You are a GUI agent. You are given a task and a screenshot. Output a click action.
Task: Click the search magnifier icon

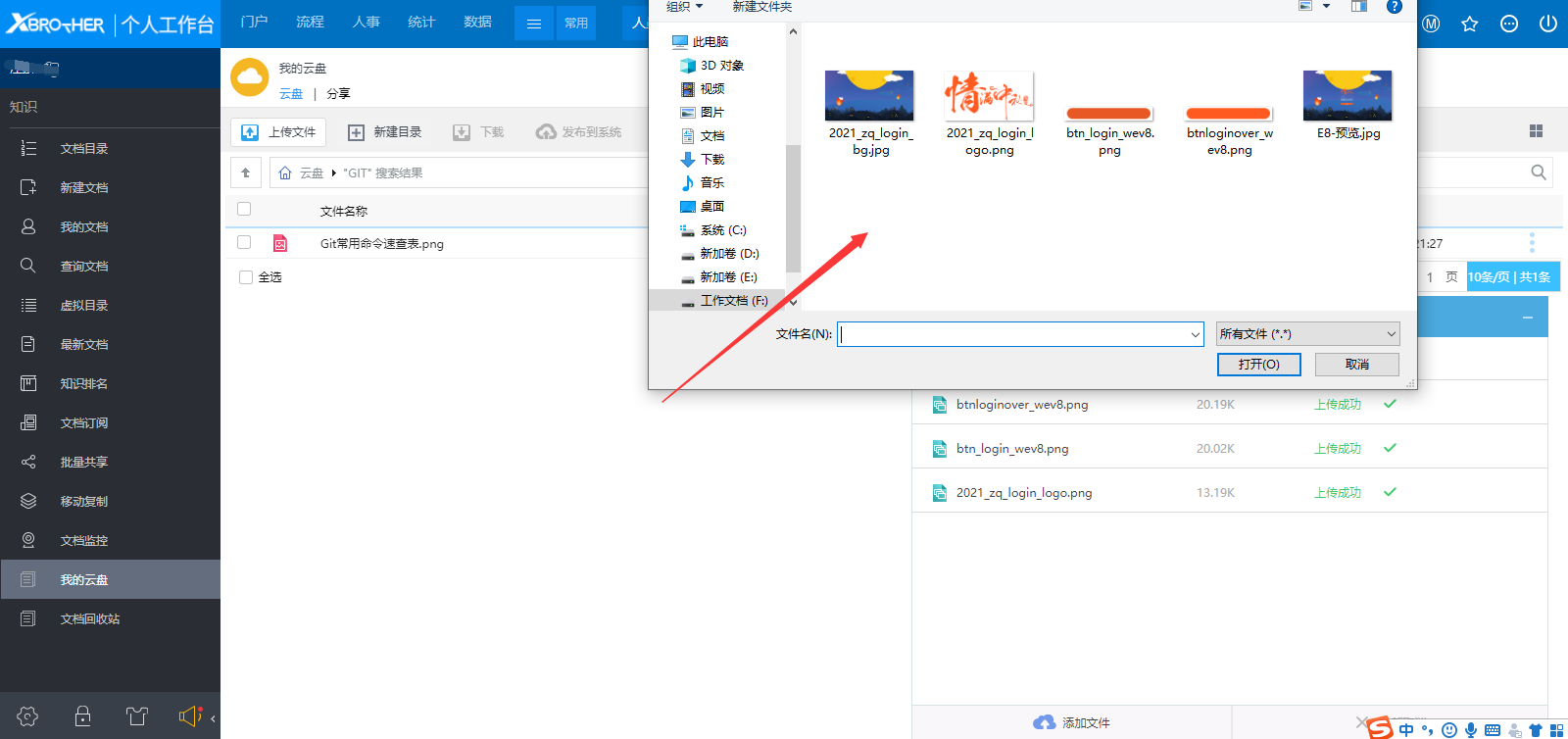click(1538, 172)
